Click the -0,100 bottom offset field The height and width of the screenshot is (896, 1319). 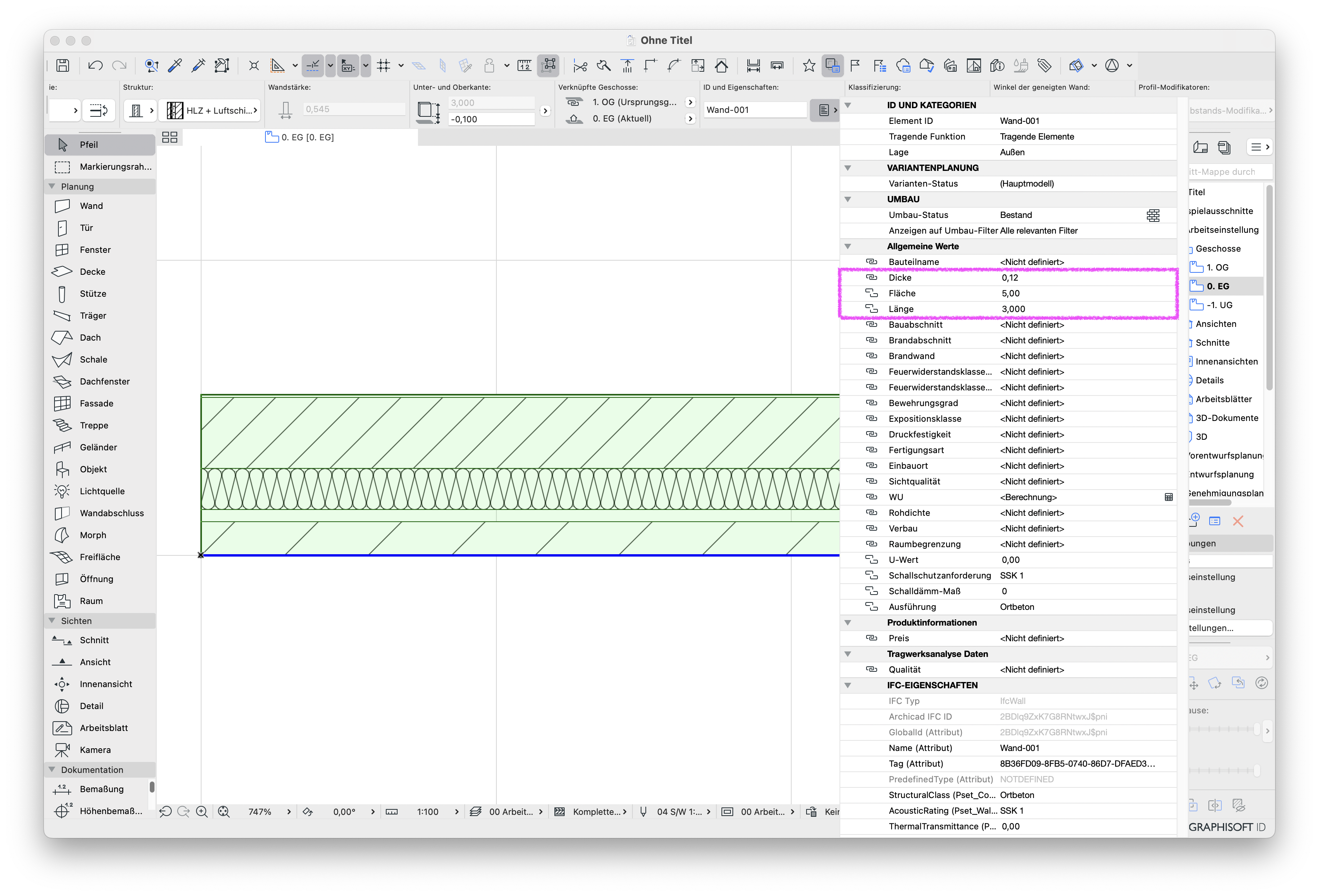point(491,119)
